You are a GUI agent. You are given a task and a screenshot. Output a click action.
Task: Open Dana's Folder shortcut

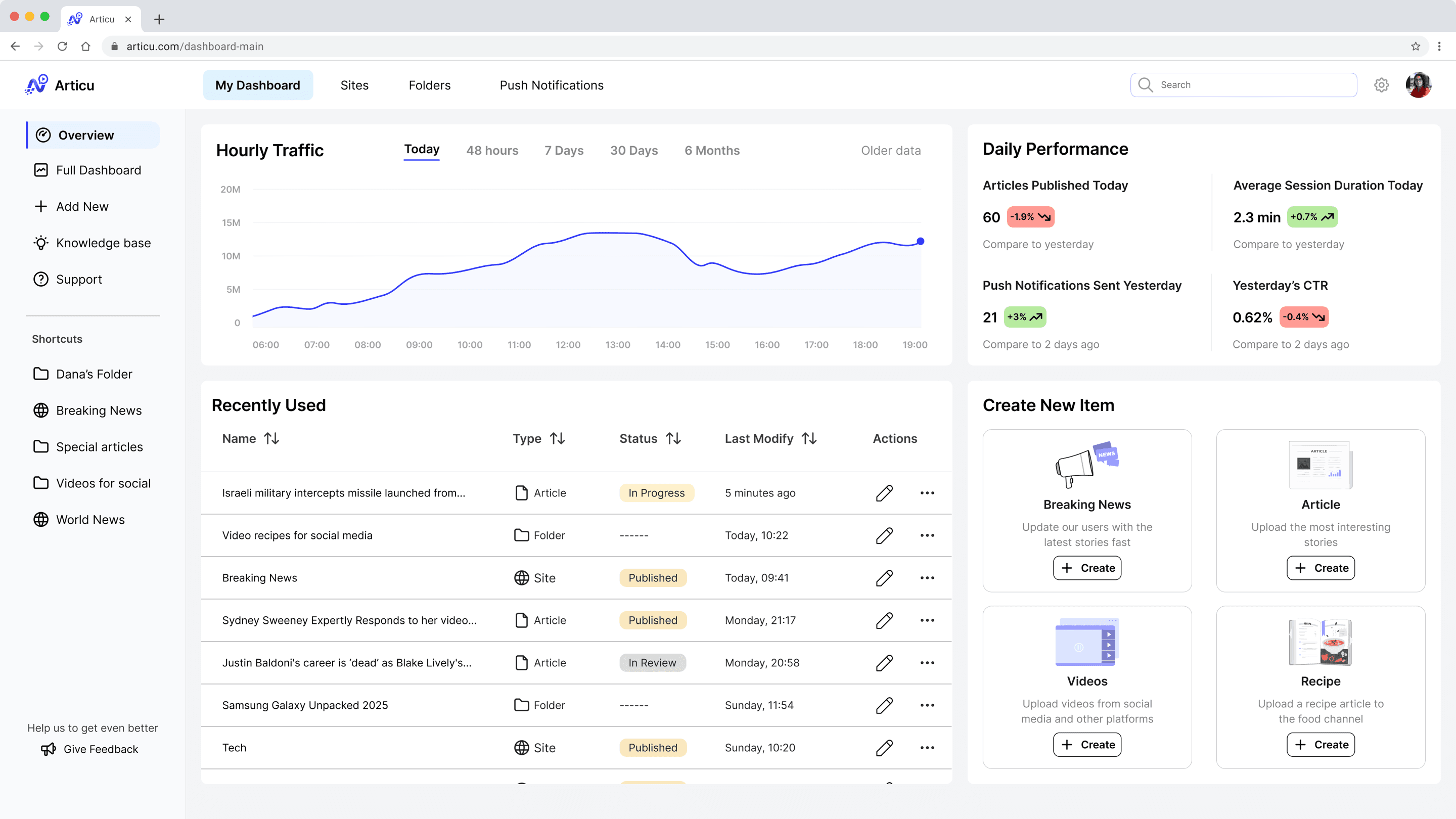[83, 374]
